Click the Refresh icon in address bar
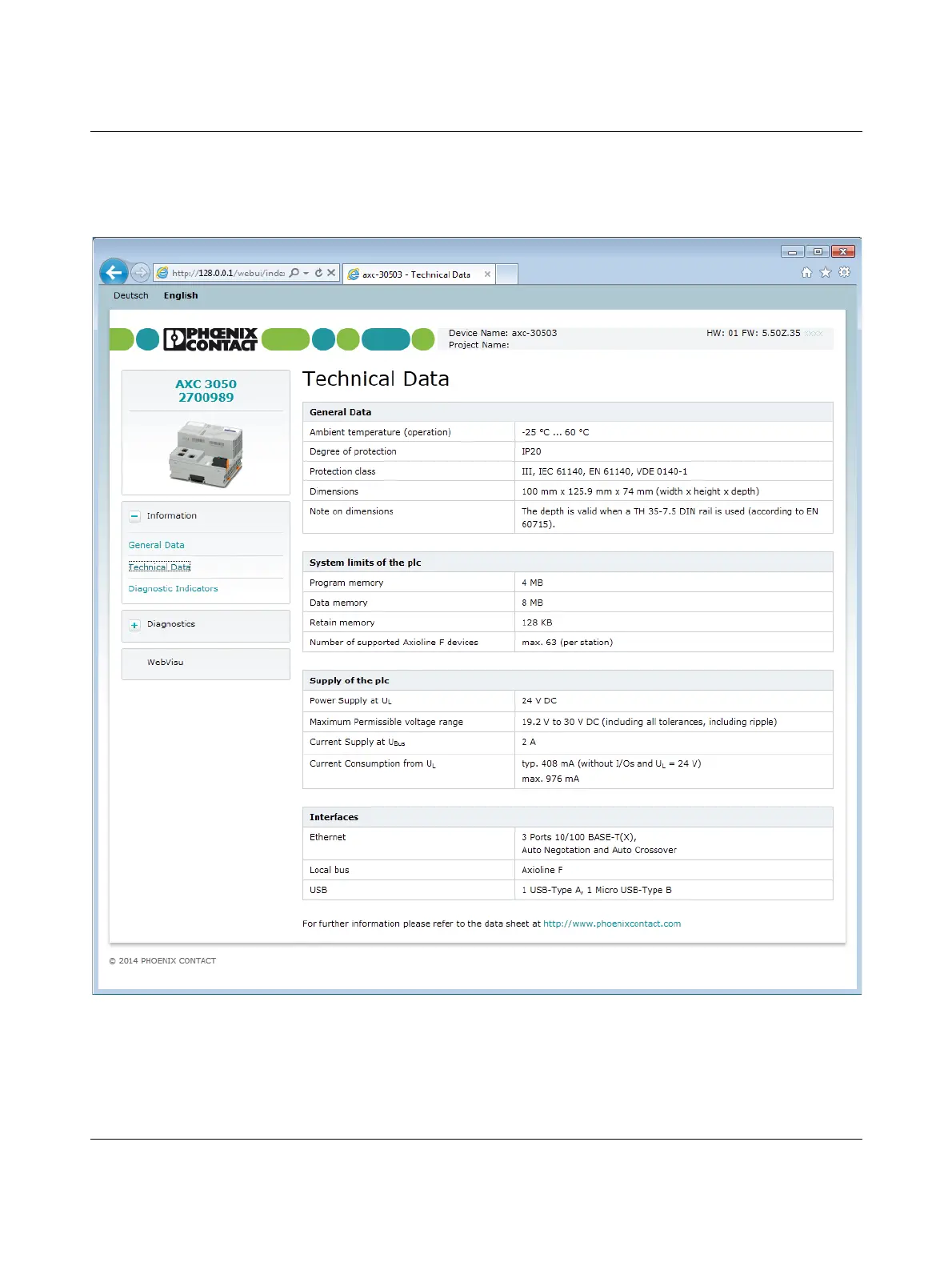 (x=318, y=273)
